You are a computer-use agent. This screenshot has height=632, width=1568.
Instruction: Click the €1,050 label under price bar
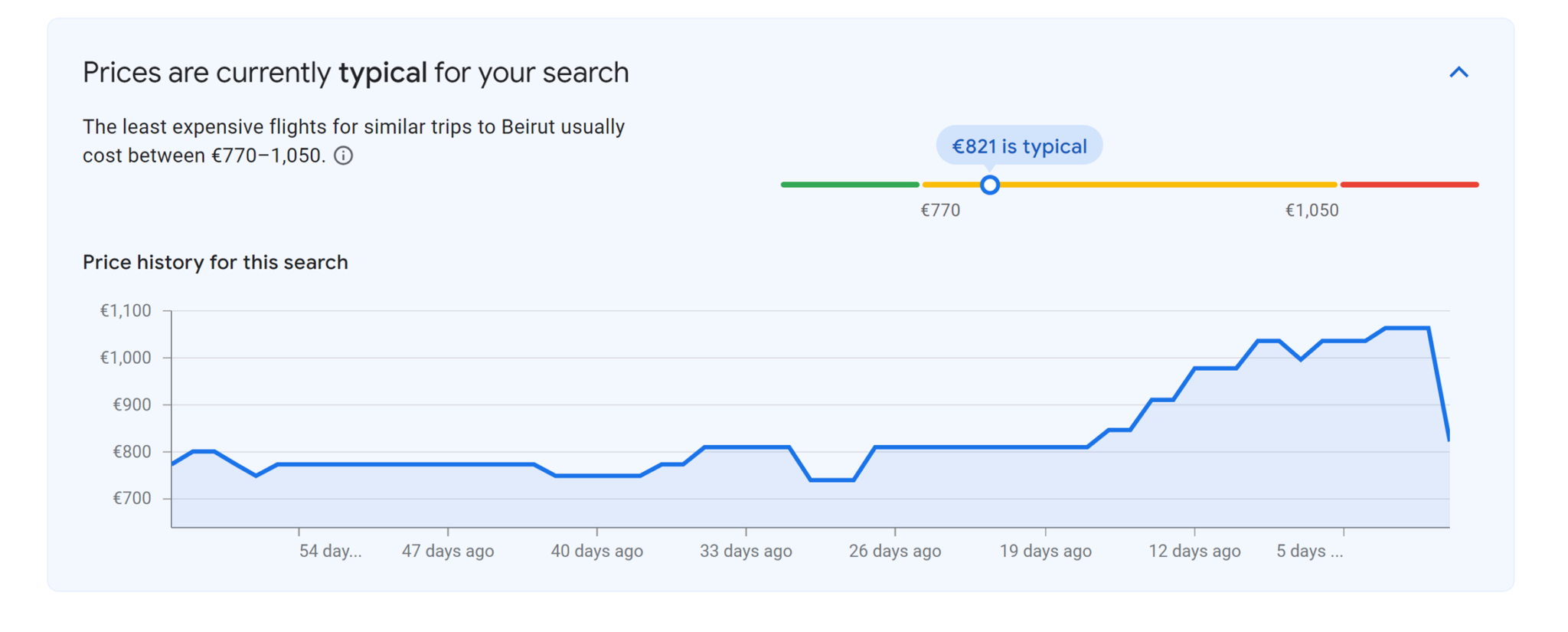tap(1311, 211)
